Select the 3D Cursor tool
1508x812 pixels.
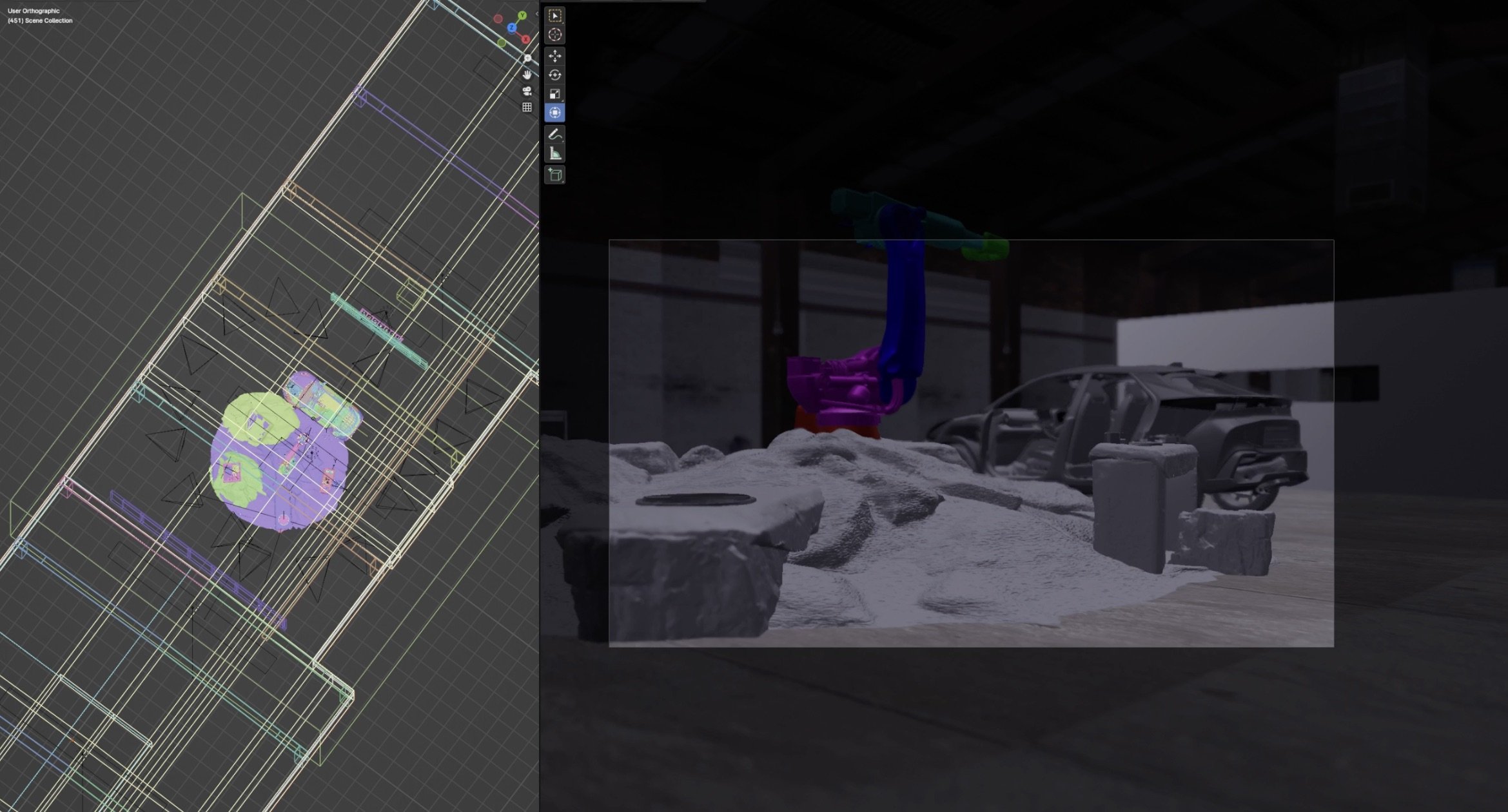554,35
